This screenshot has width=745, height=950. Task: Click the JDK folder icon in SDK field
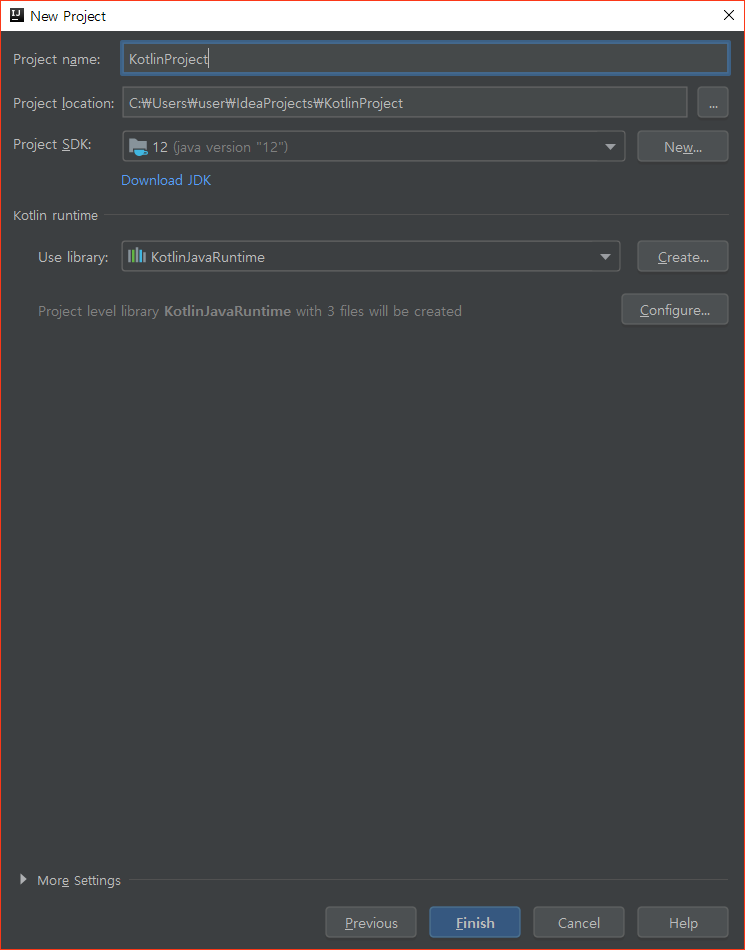pyautogui.click(x=138, y=147)
